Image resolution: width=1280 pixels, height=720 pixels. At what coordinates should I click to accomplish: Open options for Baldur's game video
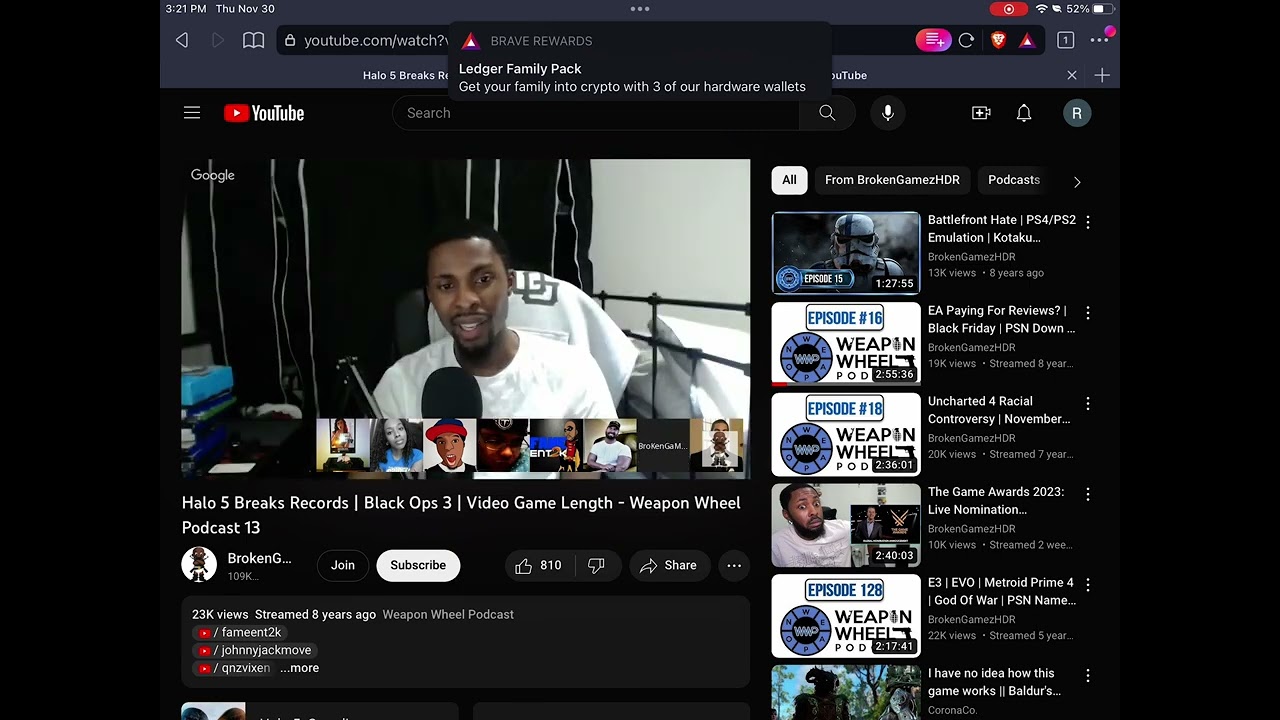tap(1088, 676)
